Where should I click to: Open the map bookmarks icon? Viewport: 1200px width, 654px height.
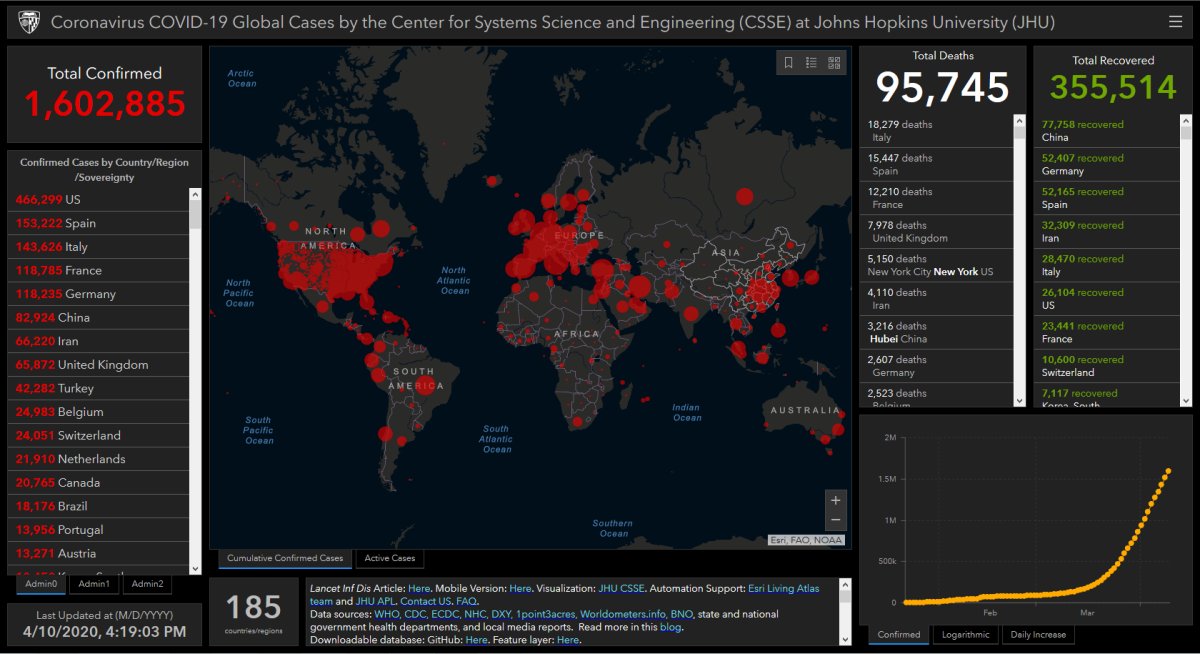pos(788,63)
